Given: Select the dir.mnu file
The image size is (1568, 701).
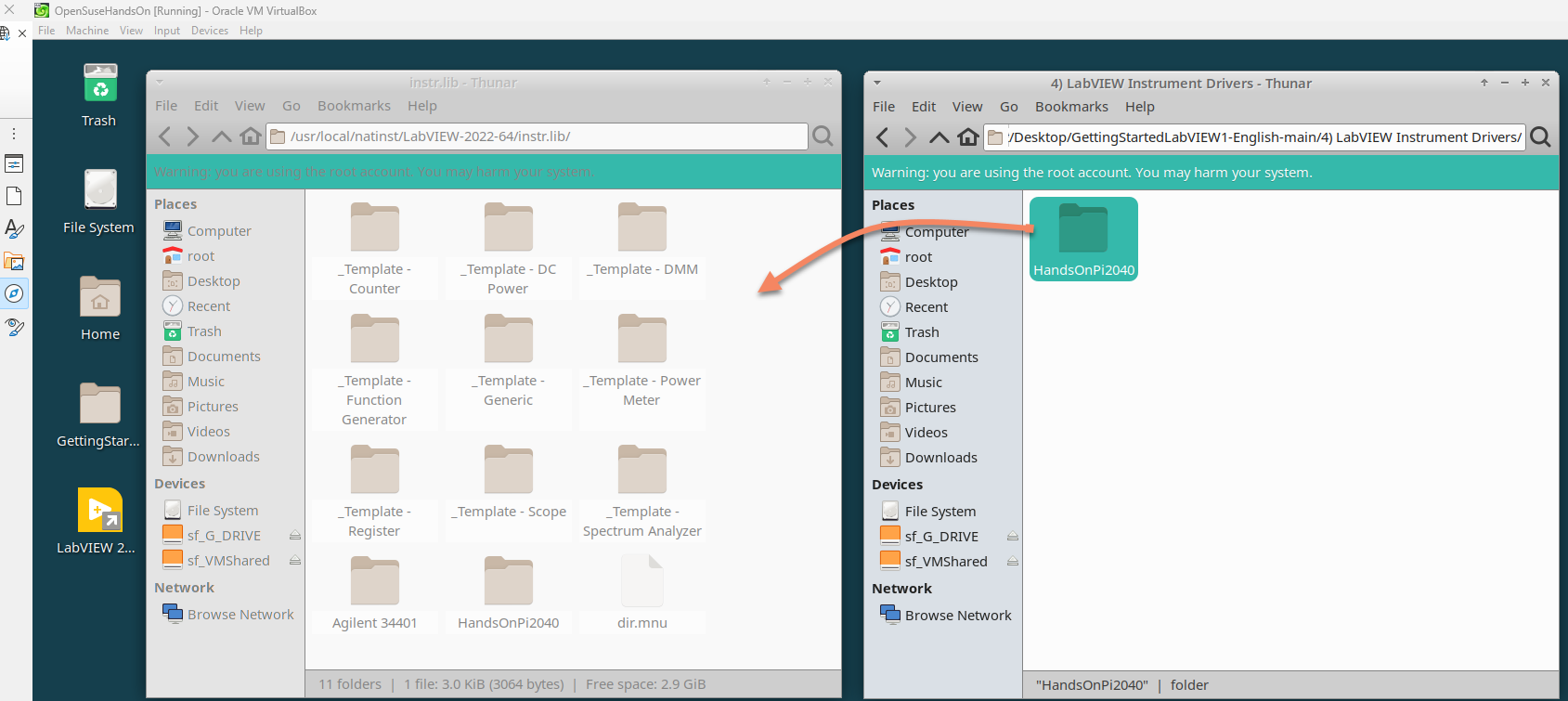Looking at the screenshot, I should click(642, 593).
